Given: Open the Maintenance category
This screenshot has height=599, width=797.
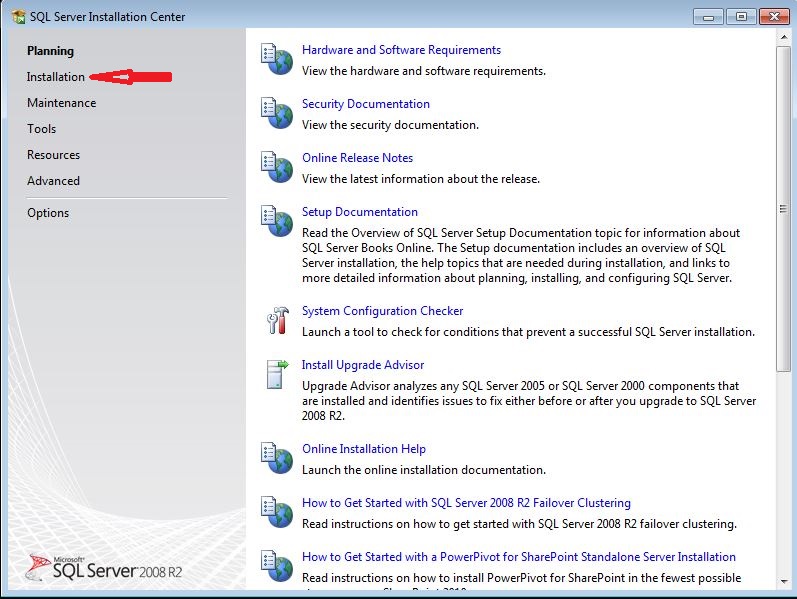Looking at the screenshot, I should coord(62,103).
